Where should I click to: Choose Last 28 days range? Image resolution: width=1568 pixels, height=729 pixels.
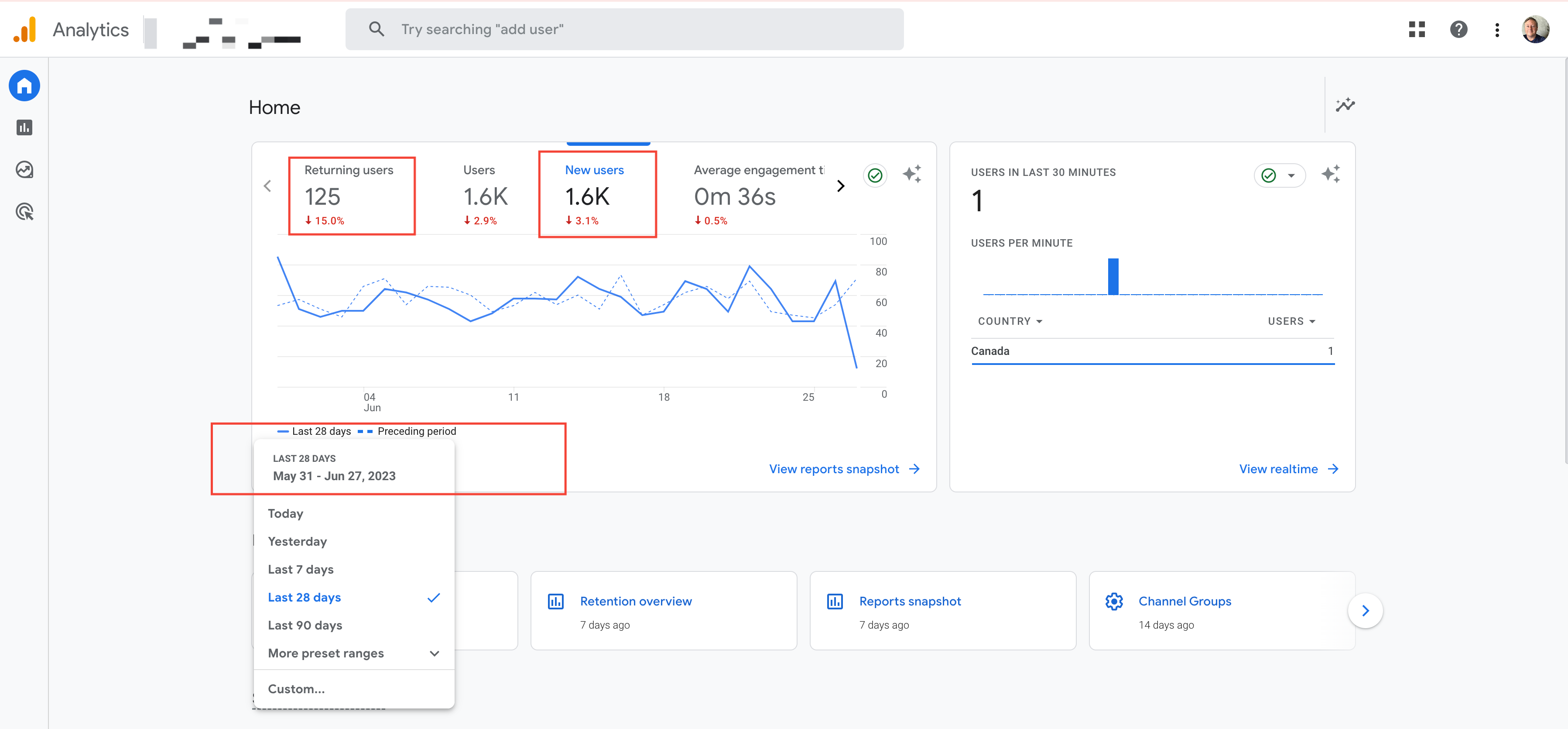[354, 598]
